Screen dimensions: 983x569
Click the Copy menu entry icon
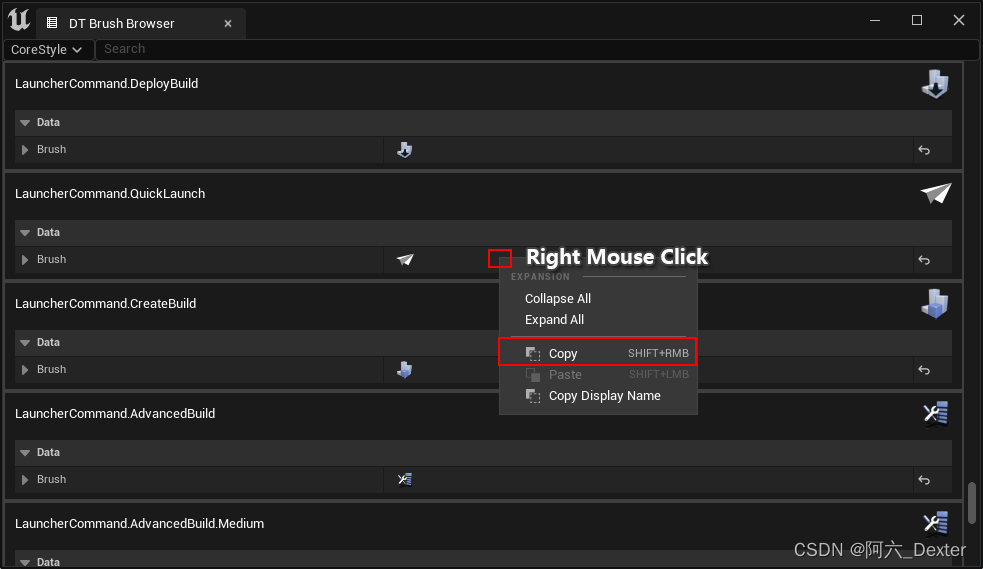tap(533, 354)
